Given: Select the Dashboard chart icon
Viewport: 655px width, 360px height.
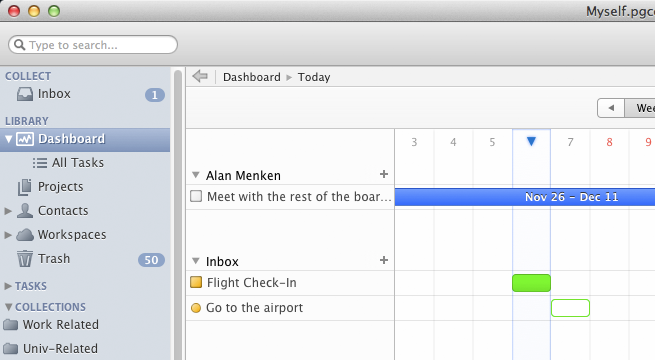Looking at the screenshot, I should [x=25, y=139].
